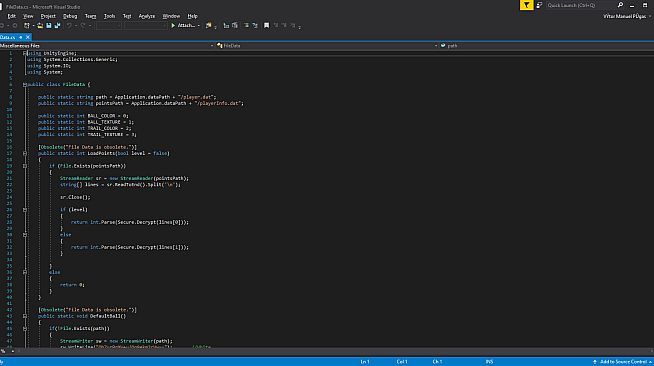Click the green Attach play button
Viewport: 654px width, 366px height.
(173, 25)
